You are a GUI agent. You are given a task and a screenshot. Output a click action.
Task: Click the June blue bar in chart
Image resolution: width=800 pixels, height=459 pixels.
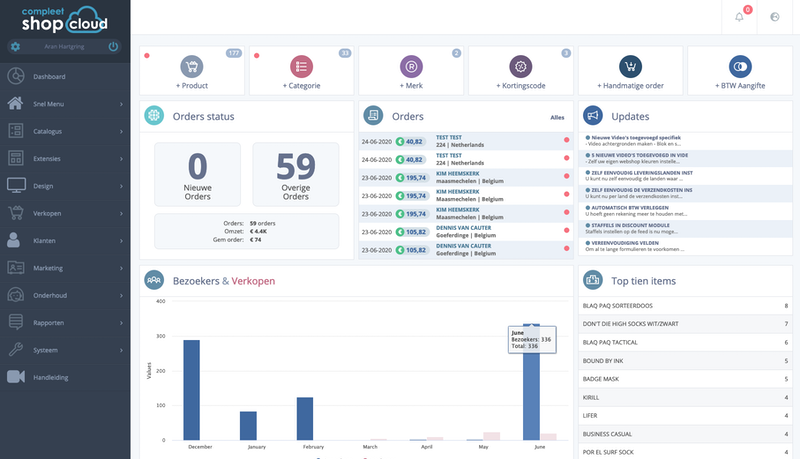531,390
